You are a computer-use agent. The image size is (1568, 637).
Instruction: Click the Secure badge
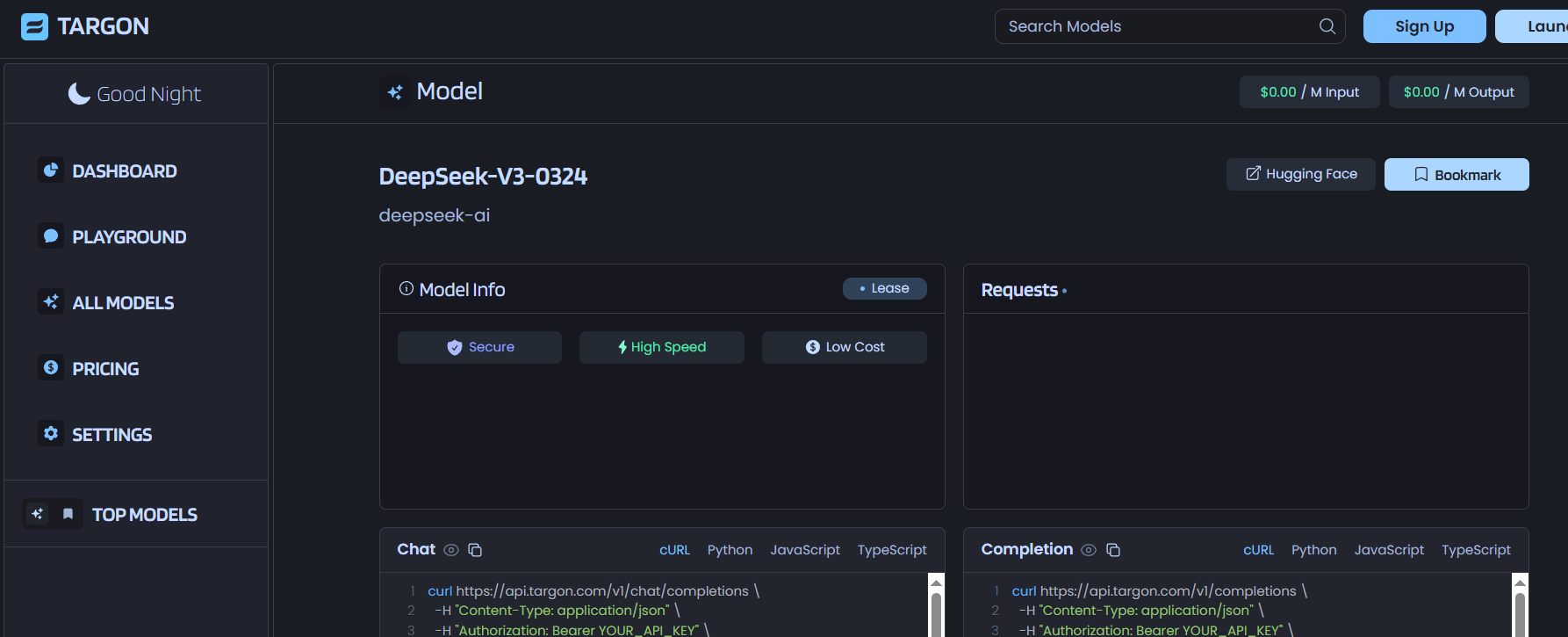479,347
